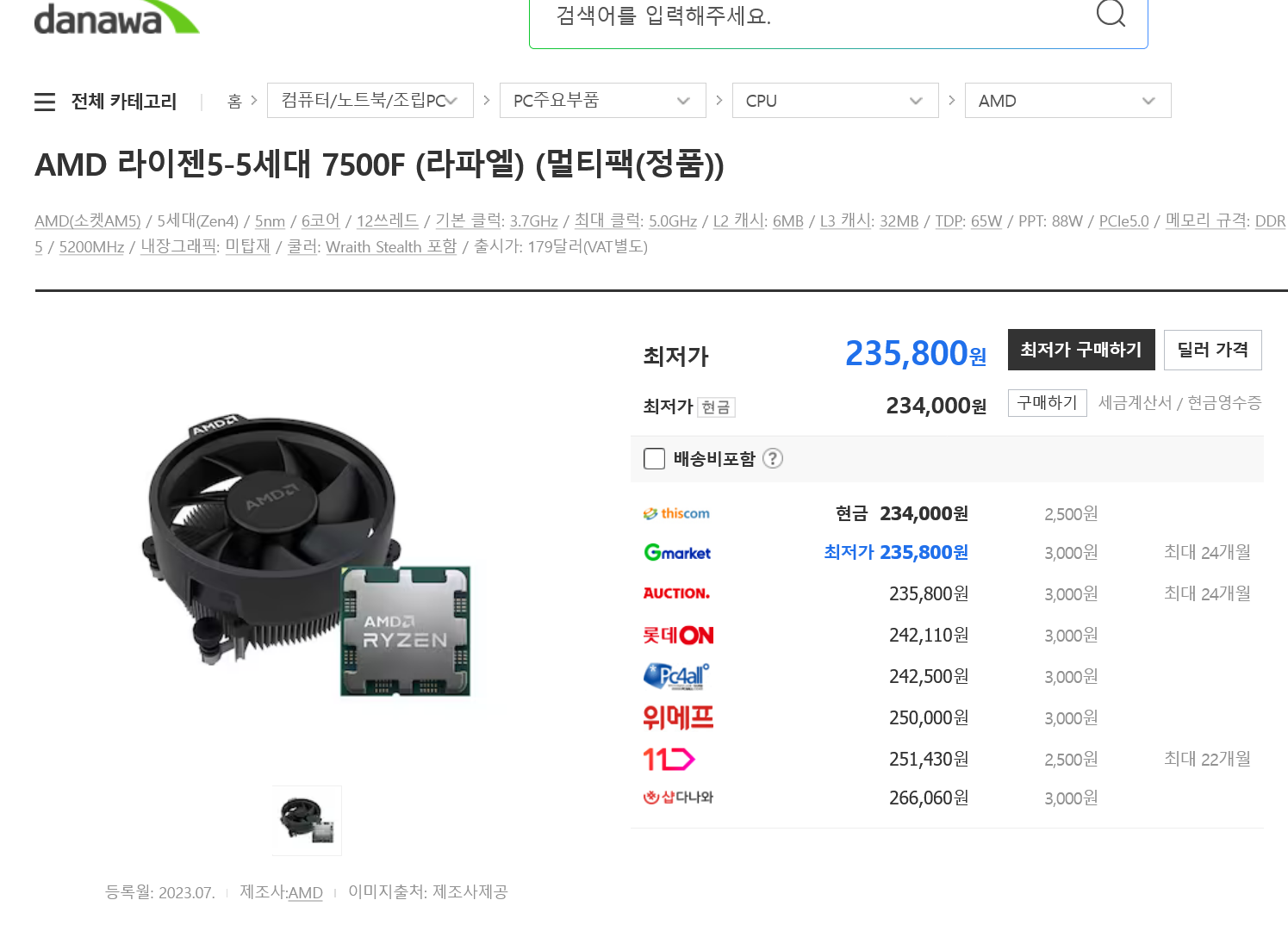Click the 등록월: 2023.07. text
The image size is (1288, 925).
pyautogui.click(x=160, y=892)
